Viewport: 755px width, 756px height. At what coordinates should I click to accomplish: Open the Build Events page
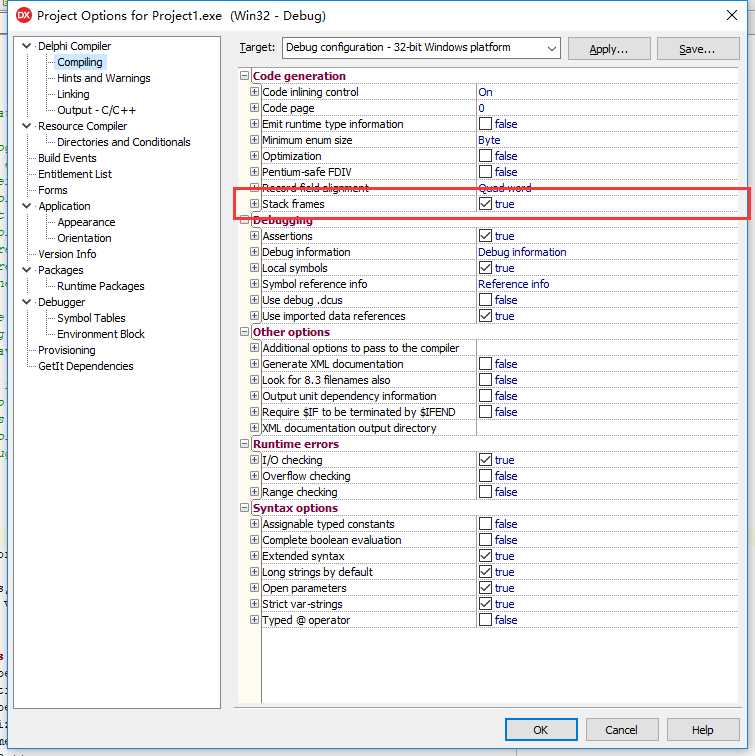click(67, 158)
